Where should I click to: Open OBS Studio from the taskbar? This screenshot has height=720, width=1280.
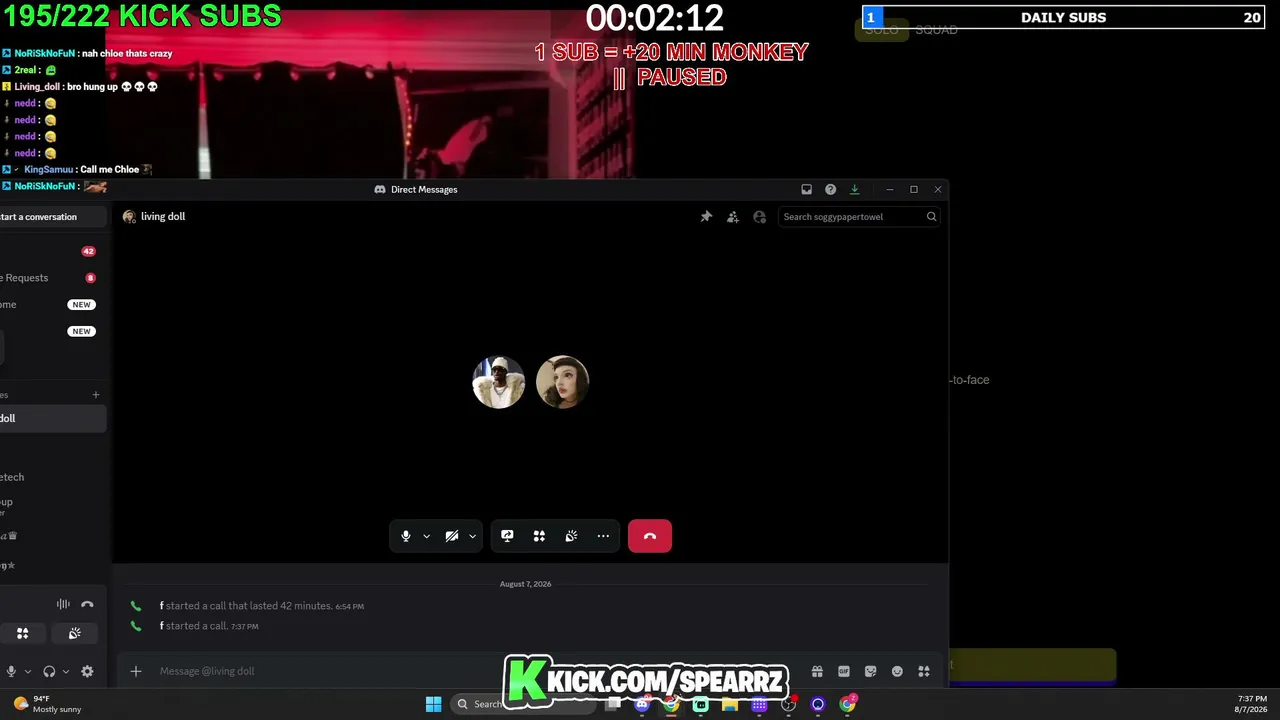click(788, 704)
